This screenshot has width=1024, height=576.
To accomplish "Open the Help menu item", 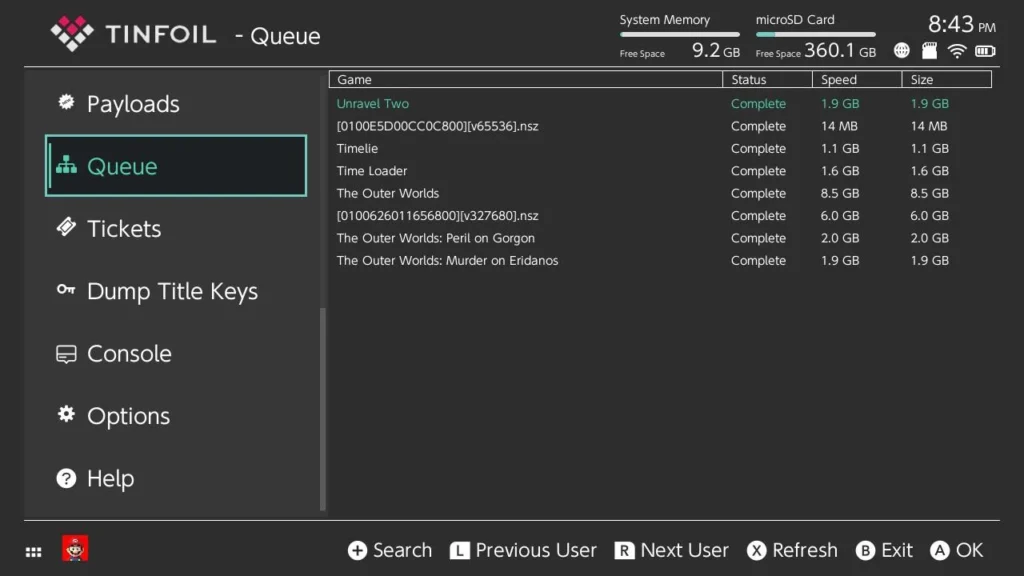I will click(176, 478).
